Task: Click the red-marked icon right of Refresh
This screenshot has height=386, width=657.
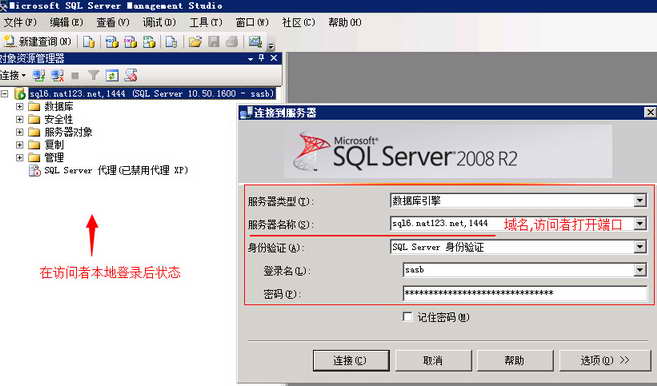Action: tap(130, 75)
